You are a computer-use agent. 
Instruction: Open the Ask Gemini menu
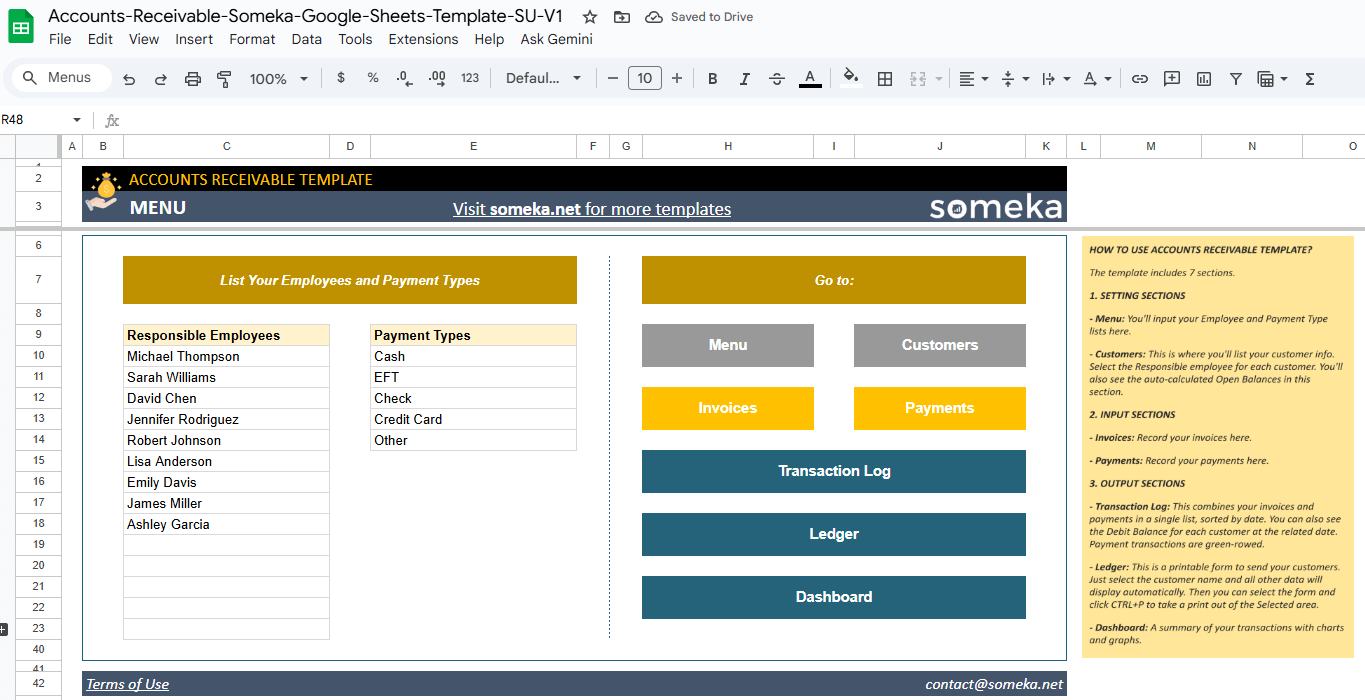coord(556,39)
